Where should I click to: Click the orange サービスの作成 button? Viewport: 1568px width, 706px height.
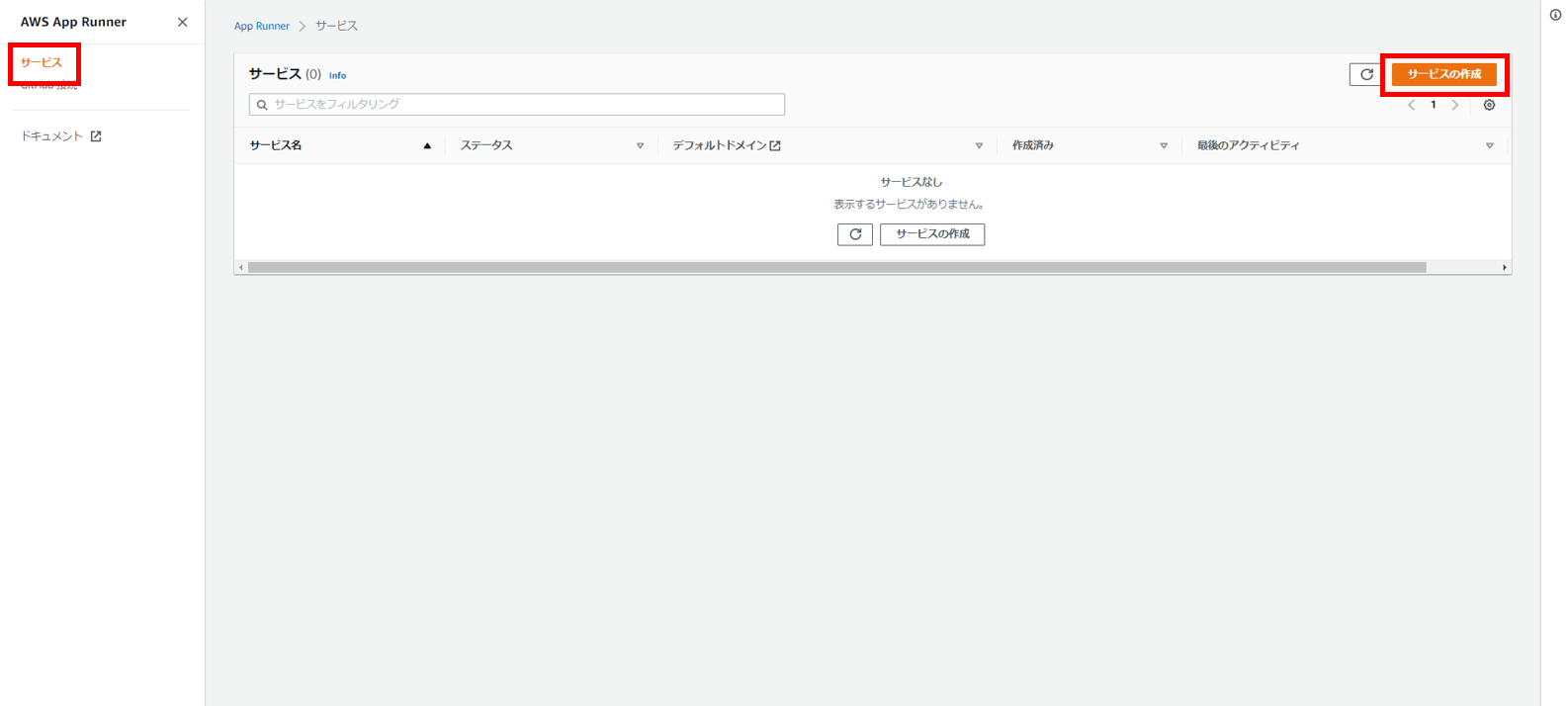pos(1444,74)
